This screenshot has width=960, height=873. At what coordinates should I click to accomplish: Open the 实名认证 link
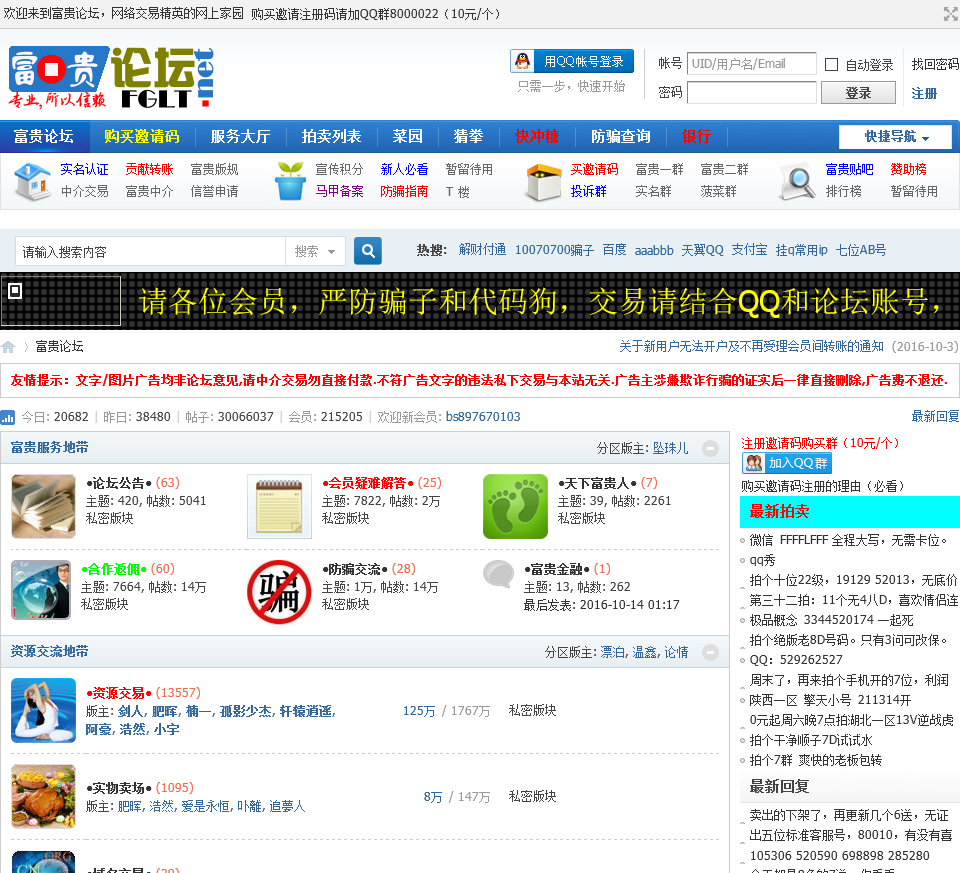(84, 170)
